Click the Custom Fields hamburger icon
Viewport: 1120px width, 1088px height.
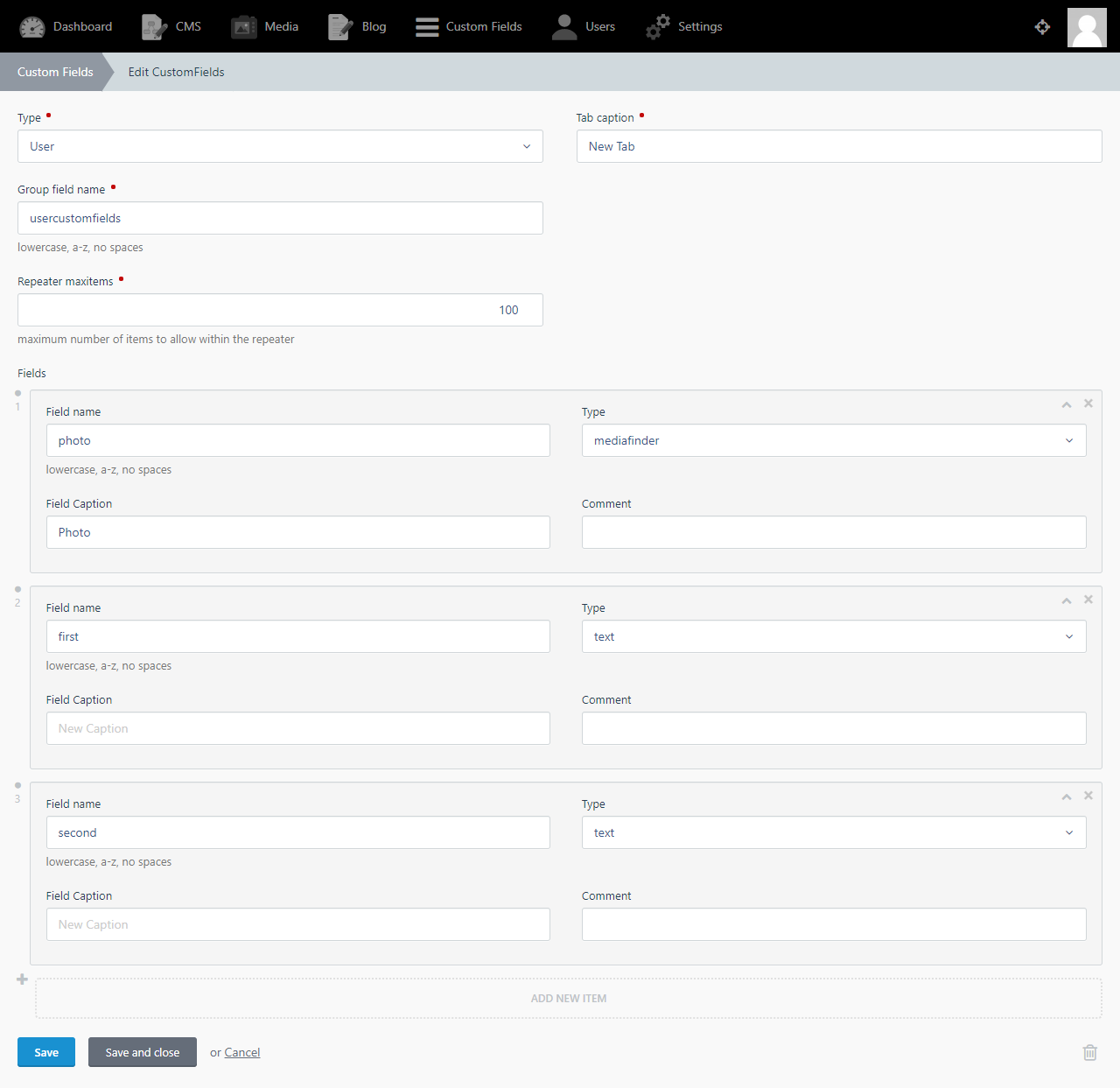pos(427,27)
